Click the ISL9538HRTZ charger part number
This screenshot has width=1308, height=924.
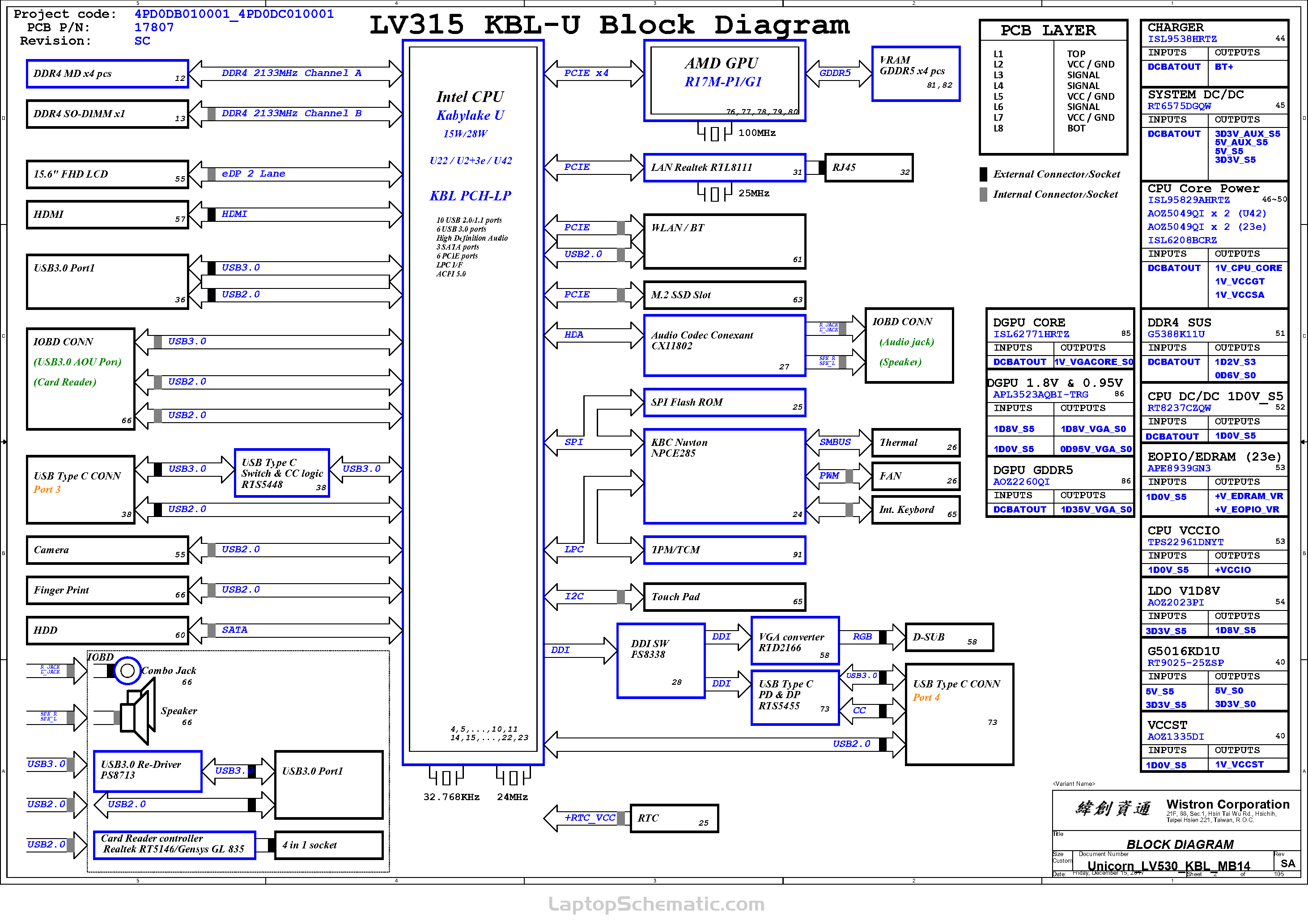pyautogui.click(x=1182, y=39)
